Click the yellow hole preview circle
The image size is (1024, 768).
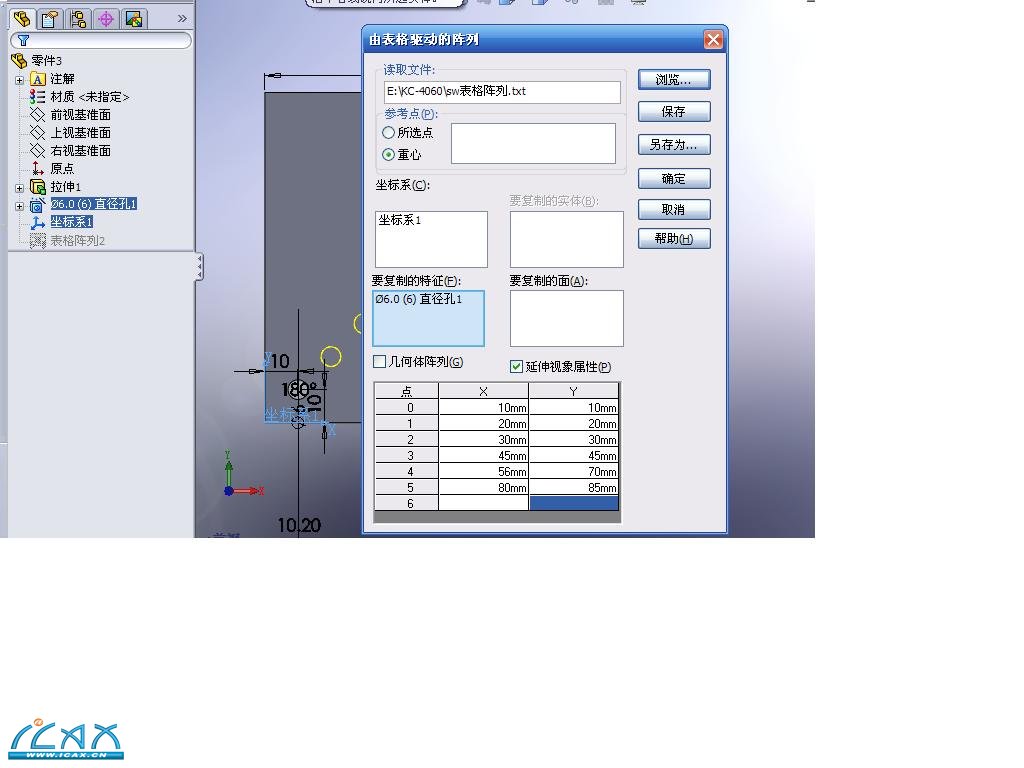click(331, 357)
